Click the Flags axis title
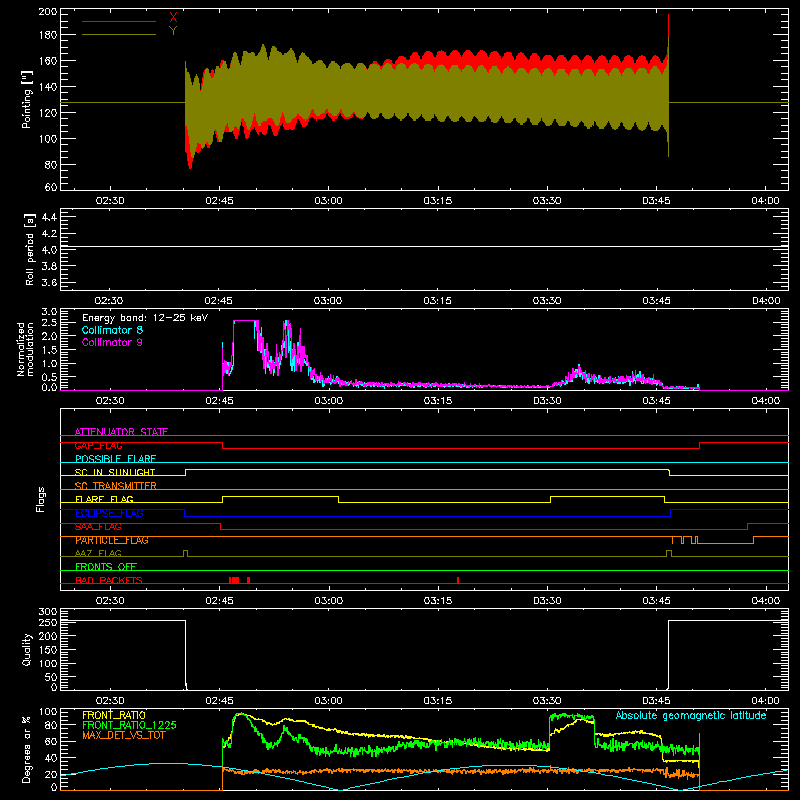The image size is (800, 800). pos(41,499)
